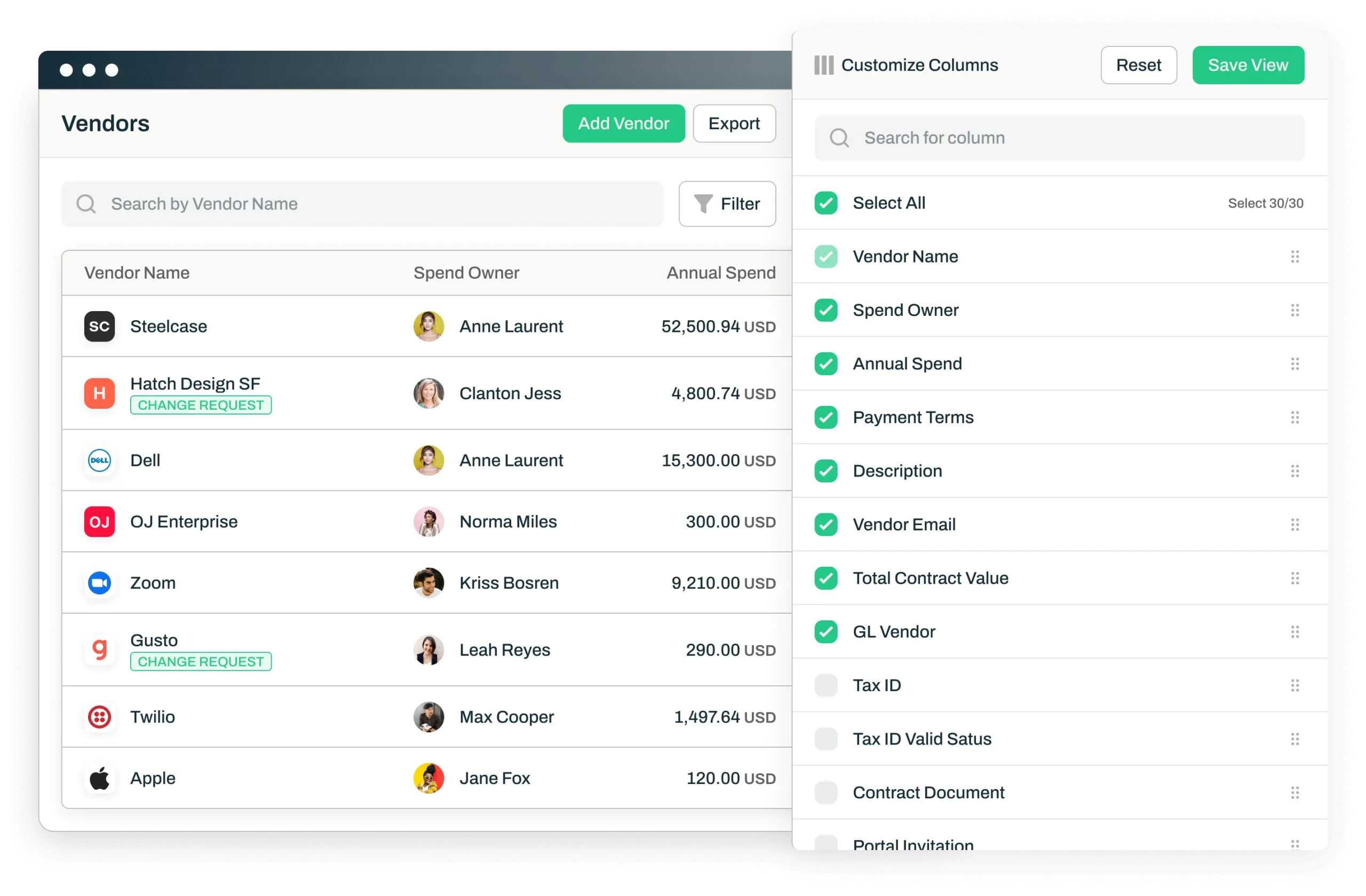Click Jane Fox's avatar photo
1366x896 pixels.
click(x=428, y=779)
